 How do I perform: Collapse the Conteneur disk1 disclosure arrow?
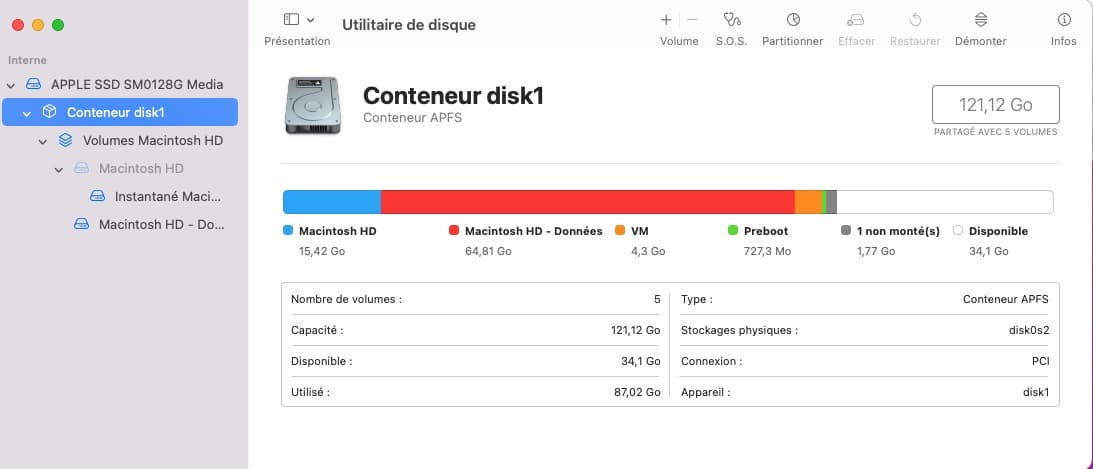tap(27, 113)
